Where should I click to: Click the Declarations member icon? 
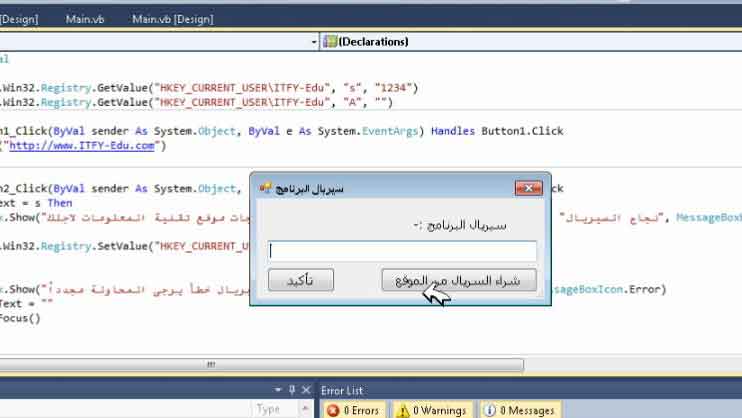tap(330, 42)
